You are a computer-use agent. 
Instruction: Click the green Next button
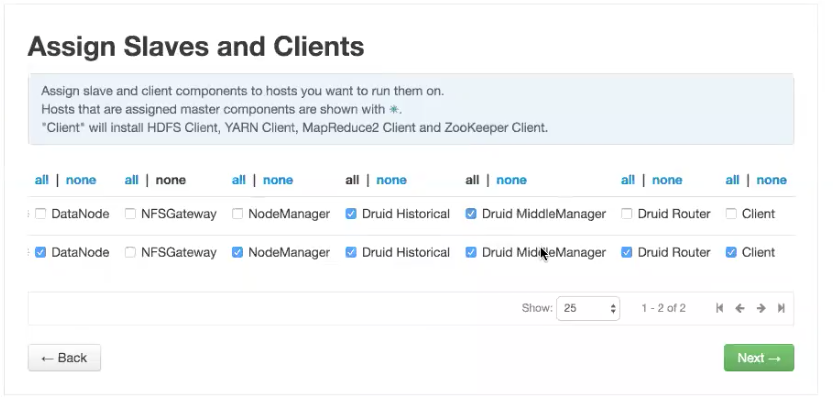coord(758,358)
